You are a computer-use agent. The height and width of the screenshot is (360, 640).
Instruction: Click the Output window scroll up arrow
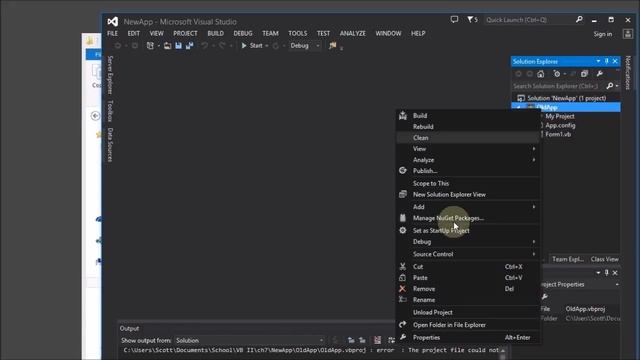click(503, 350)
